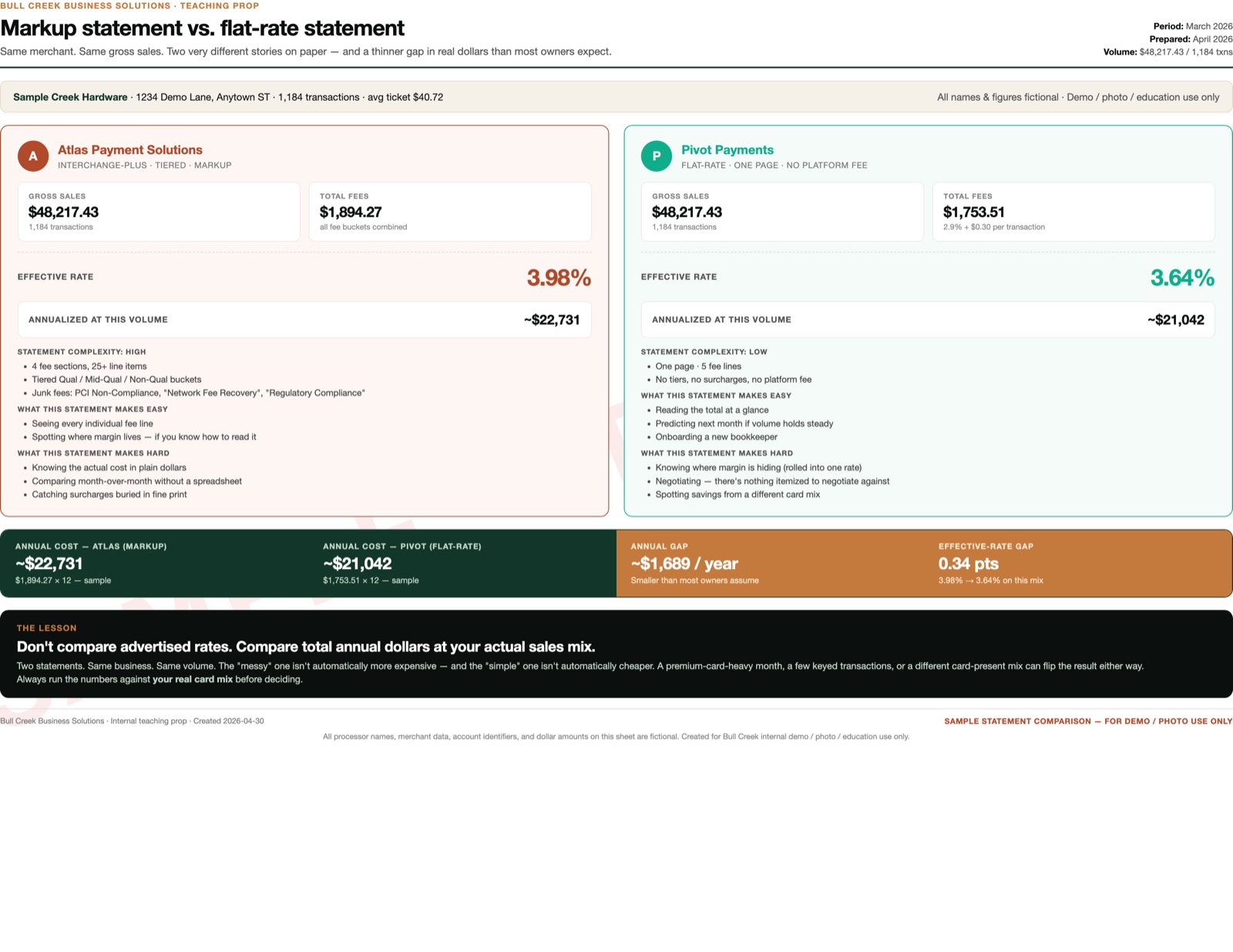Click 'Period: March 2026' line
This screenshot has width=1233, height=952.
pyautogui.click(x=1193, y=26)
